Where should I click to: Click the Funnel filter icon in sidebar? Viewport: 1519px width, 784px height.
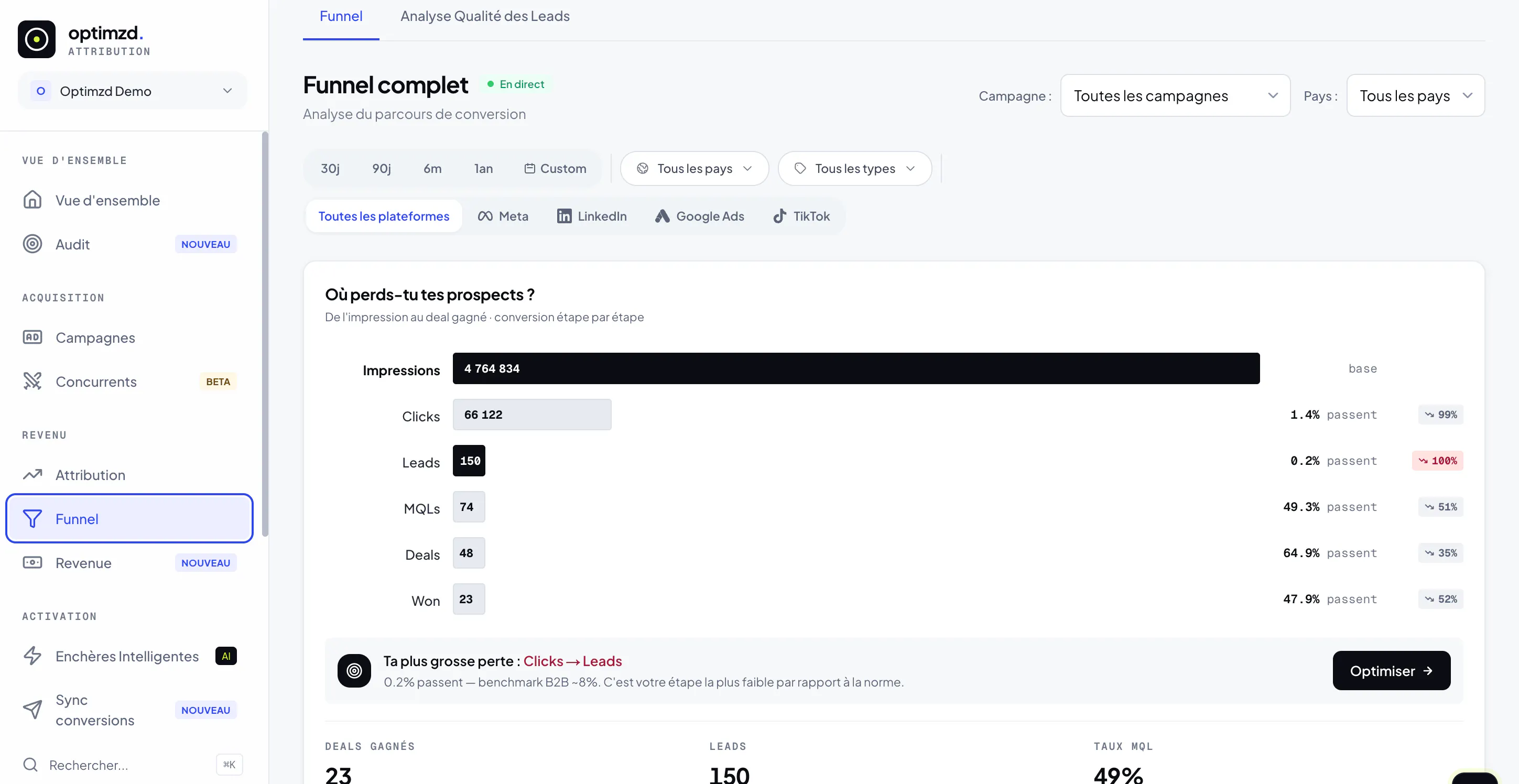click(x=32, y=519)
